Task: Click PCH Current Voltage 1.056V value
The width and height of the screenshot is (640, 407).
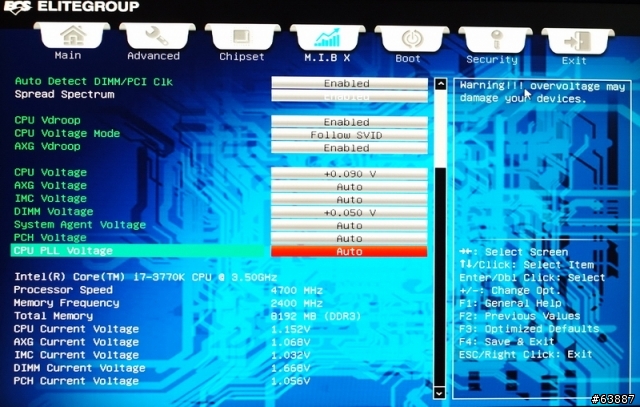Action: tap(290, 381)
